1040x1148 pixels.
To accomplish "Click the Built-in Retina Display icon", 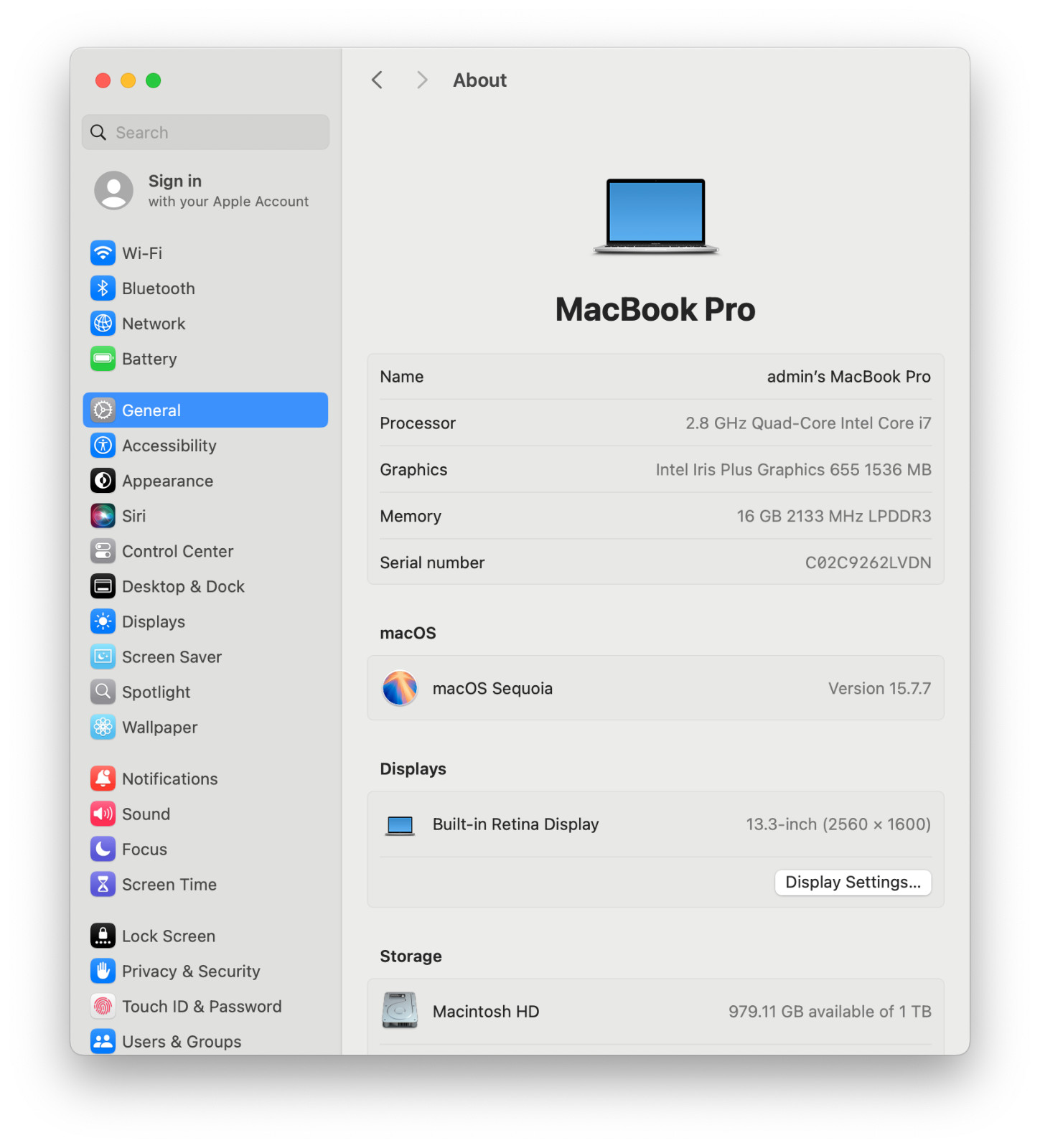I will click(400, 825).
